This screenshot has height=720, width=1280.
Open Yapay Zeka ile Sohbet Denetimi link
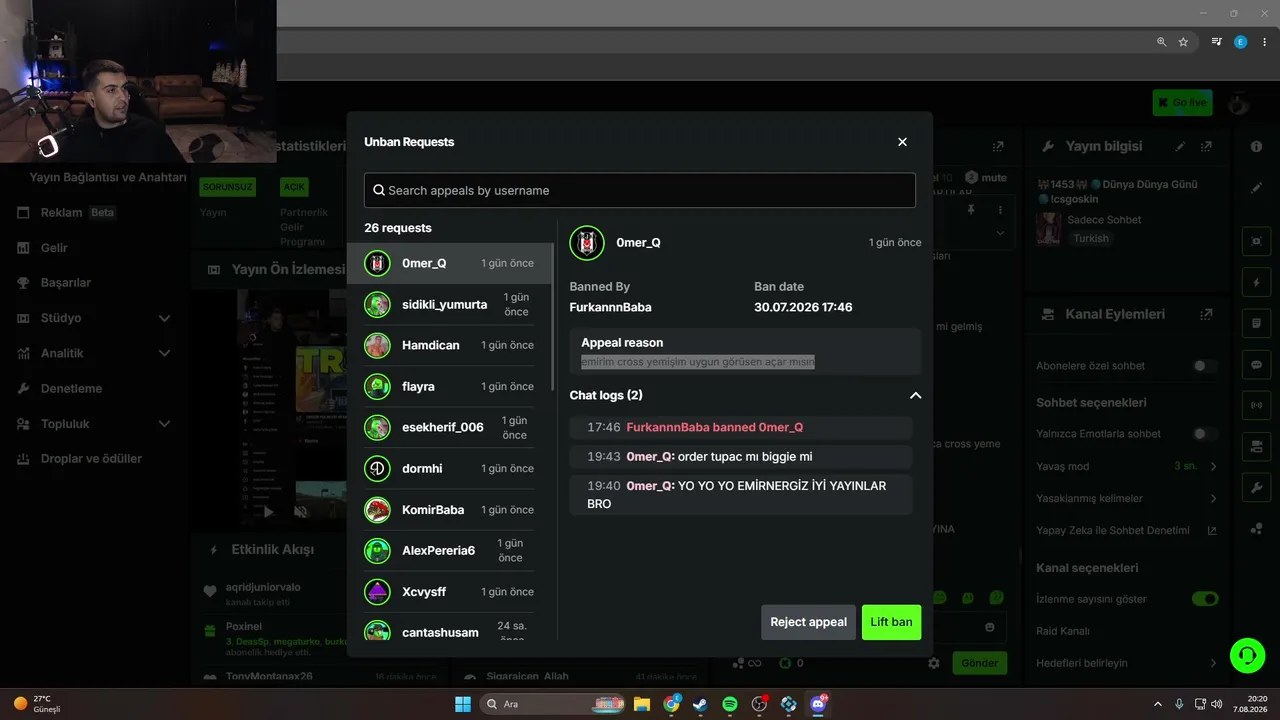pyautogui.click(x=1212, y=531)
